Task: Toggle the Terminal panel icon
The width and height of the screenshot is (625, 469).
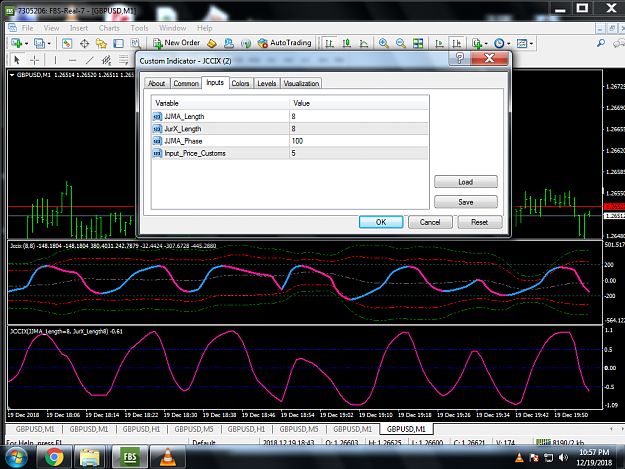Action: pos(118,43)
